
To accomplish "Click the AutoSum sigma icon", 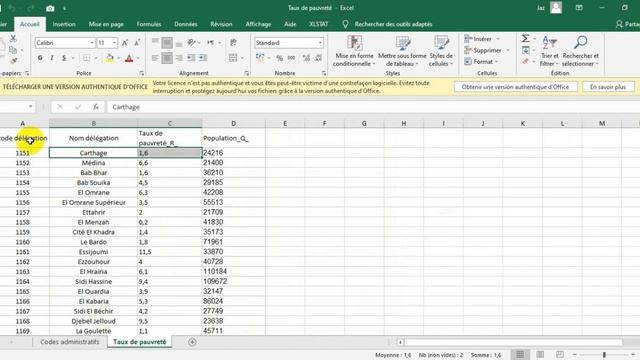I will 526,38.
